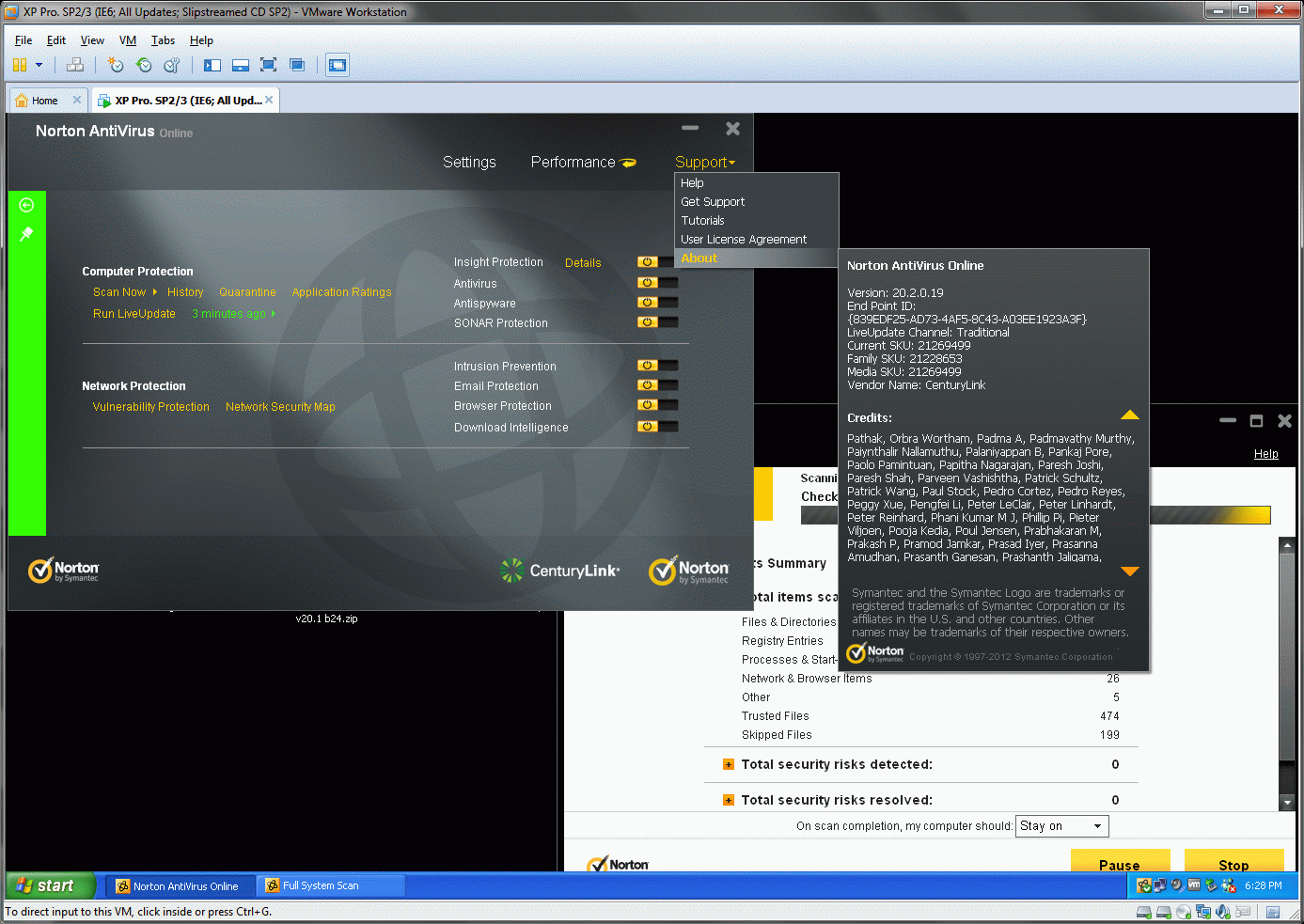Toggle the Antivirus protection switch

[657, 283]
